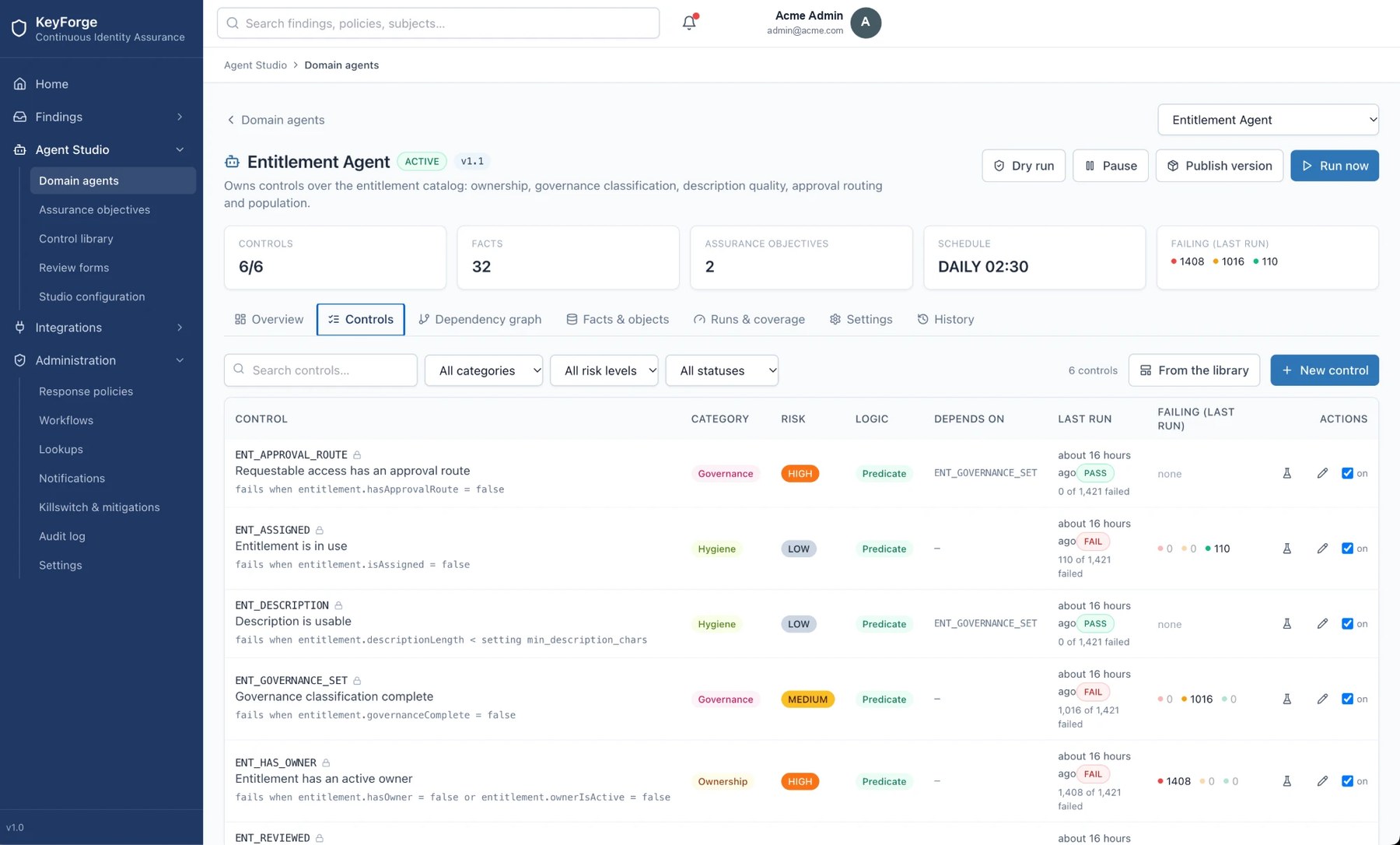Open the All statuses filter

722,370
